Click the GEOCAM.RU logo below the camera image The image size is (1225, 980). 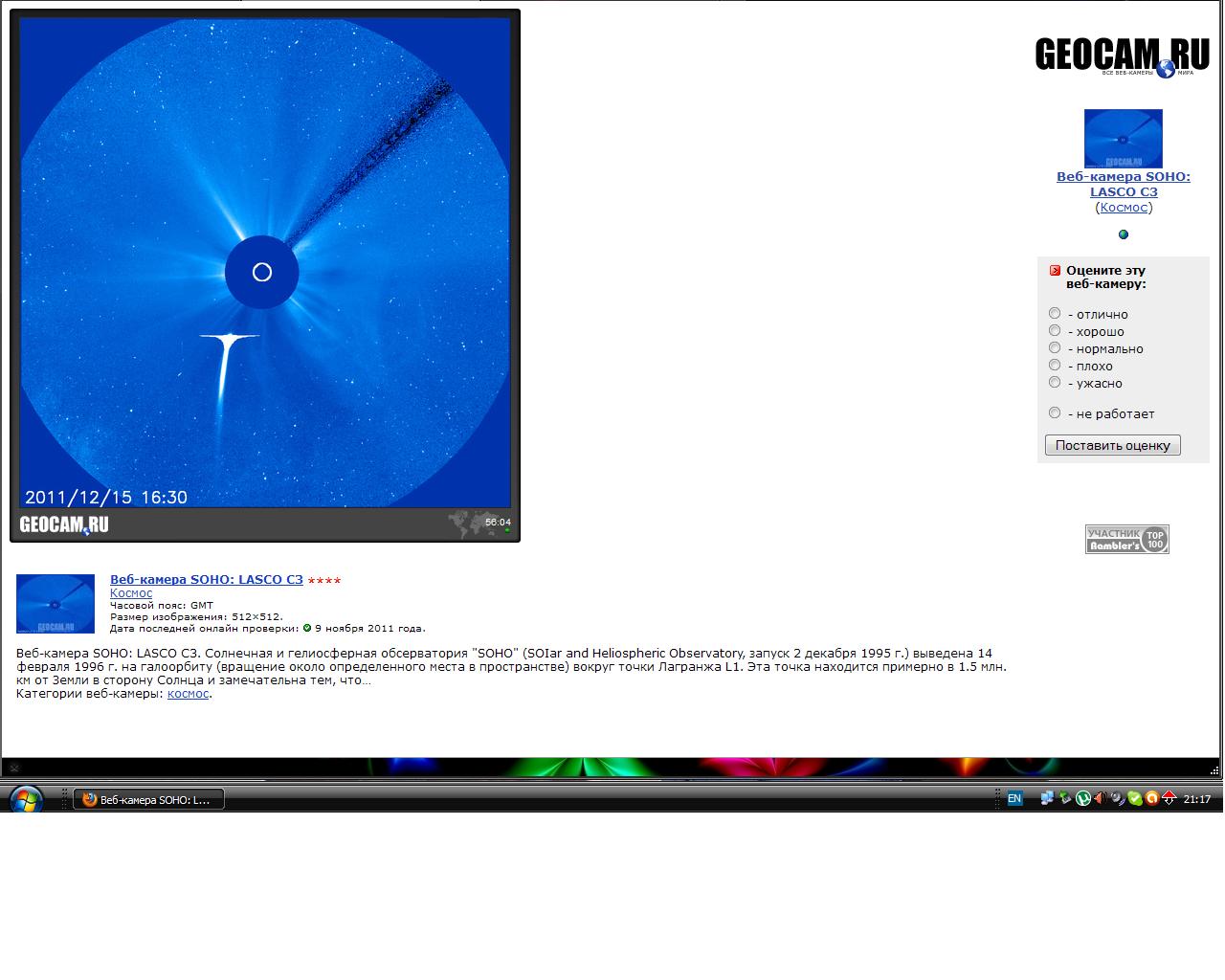pos(64,524)
